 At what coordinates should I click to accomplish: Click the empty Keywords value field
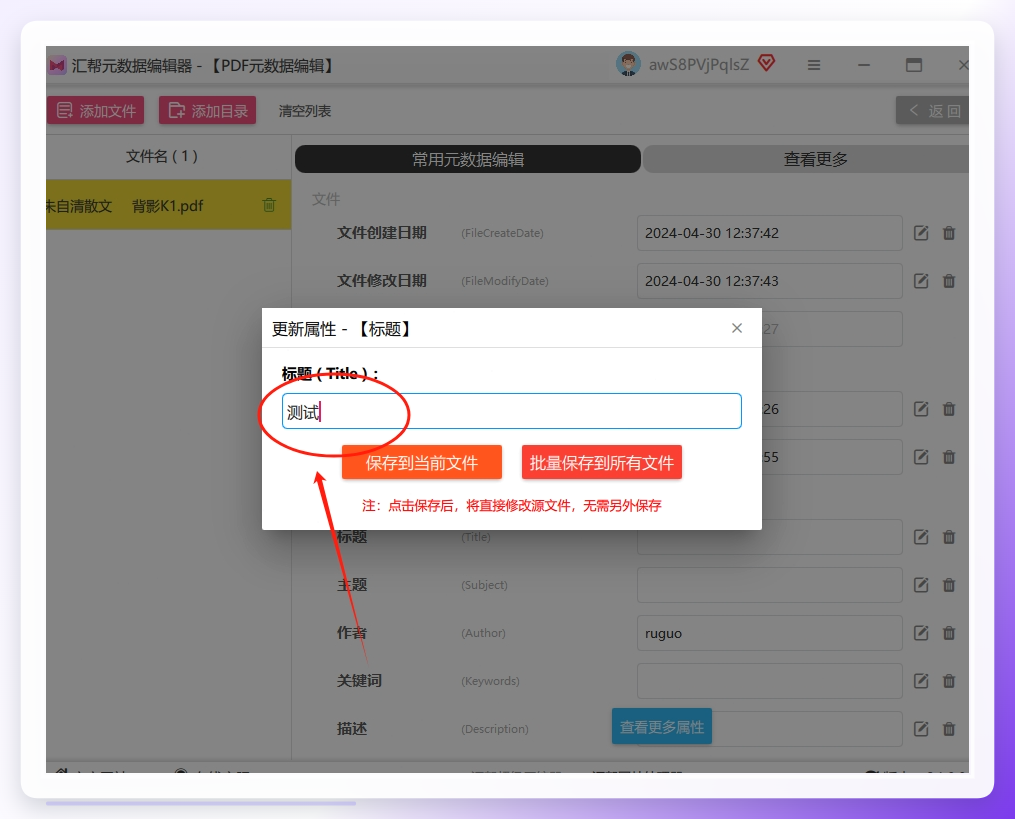click(770, 681)
